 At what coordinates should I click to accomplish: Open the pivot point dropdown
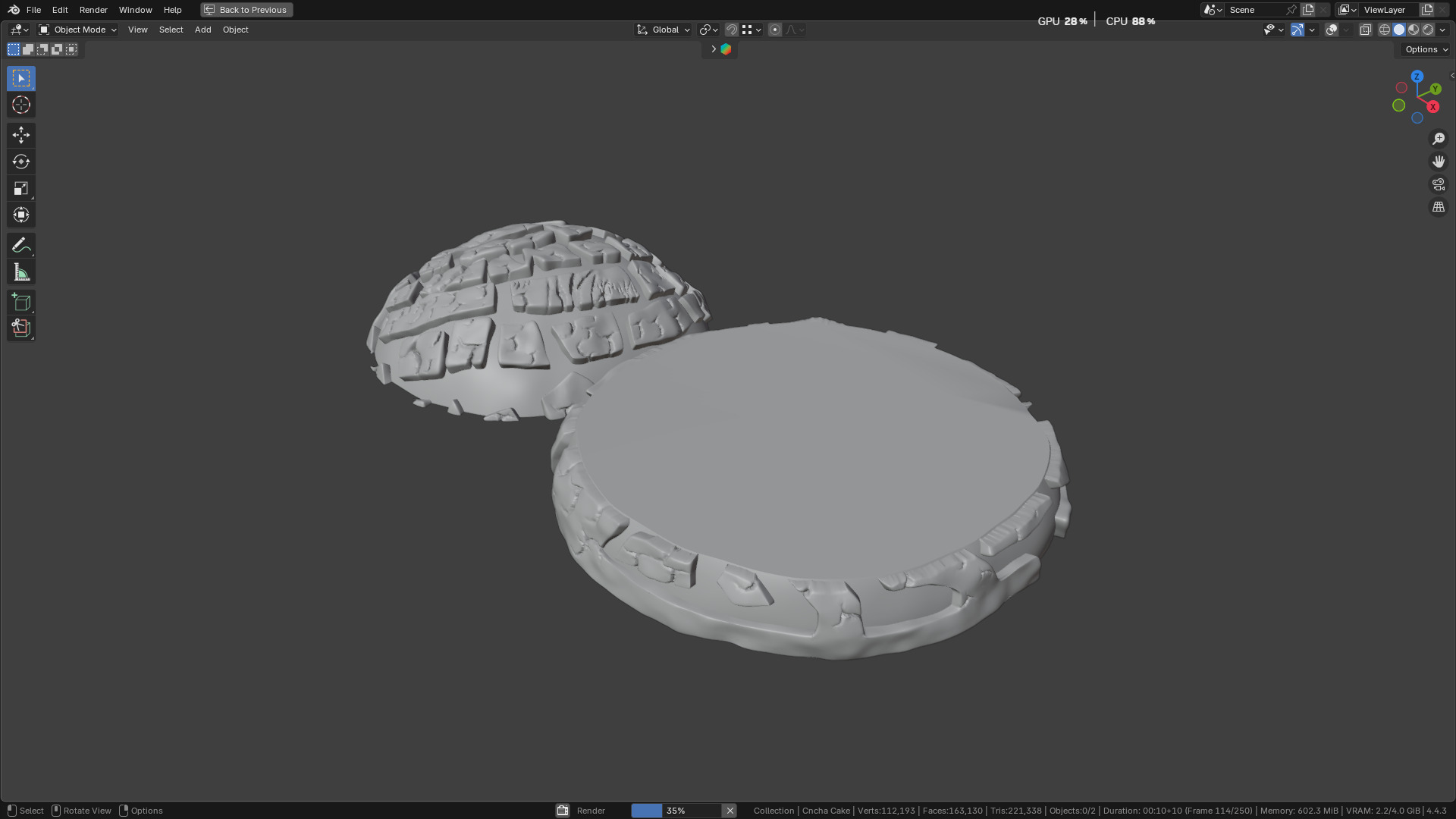708,30
